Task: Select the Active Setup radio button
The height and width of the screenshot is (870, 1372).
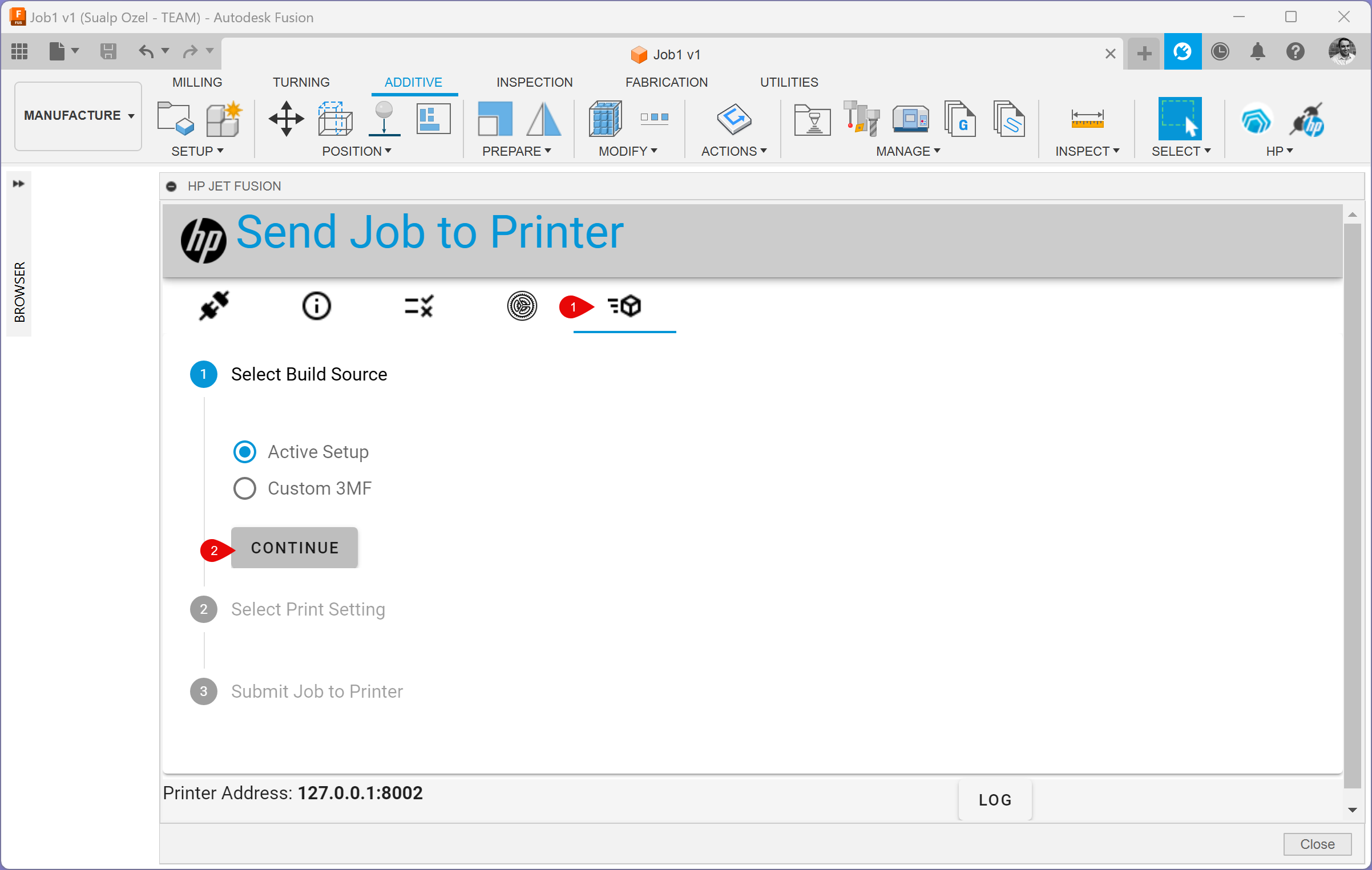Action: (245, 452)
